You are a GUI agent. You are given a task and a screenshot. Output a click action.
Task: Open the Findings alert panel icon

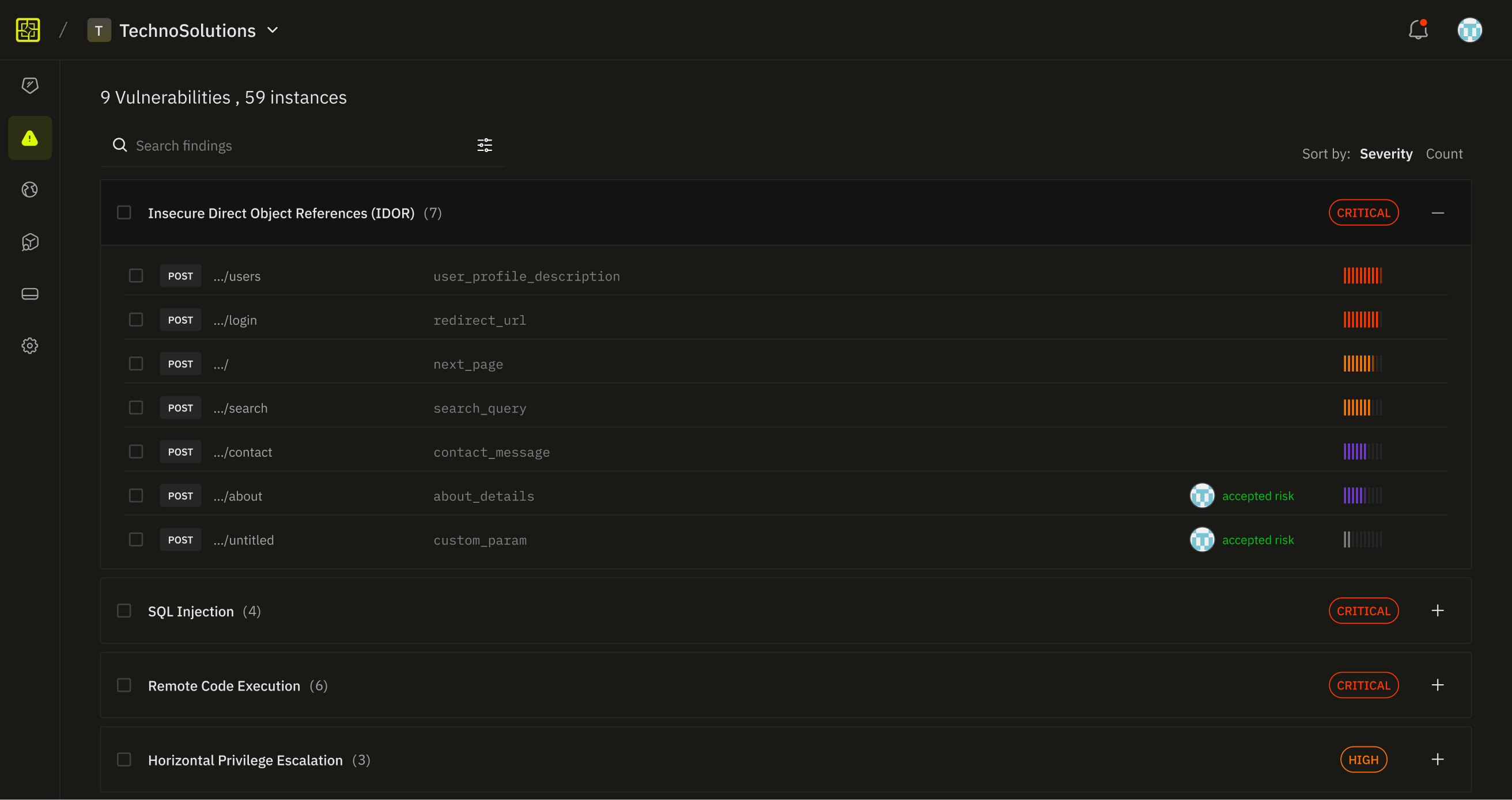29,138
